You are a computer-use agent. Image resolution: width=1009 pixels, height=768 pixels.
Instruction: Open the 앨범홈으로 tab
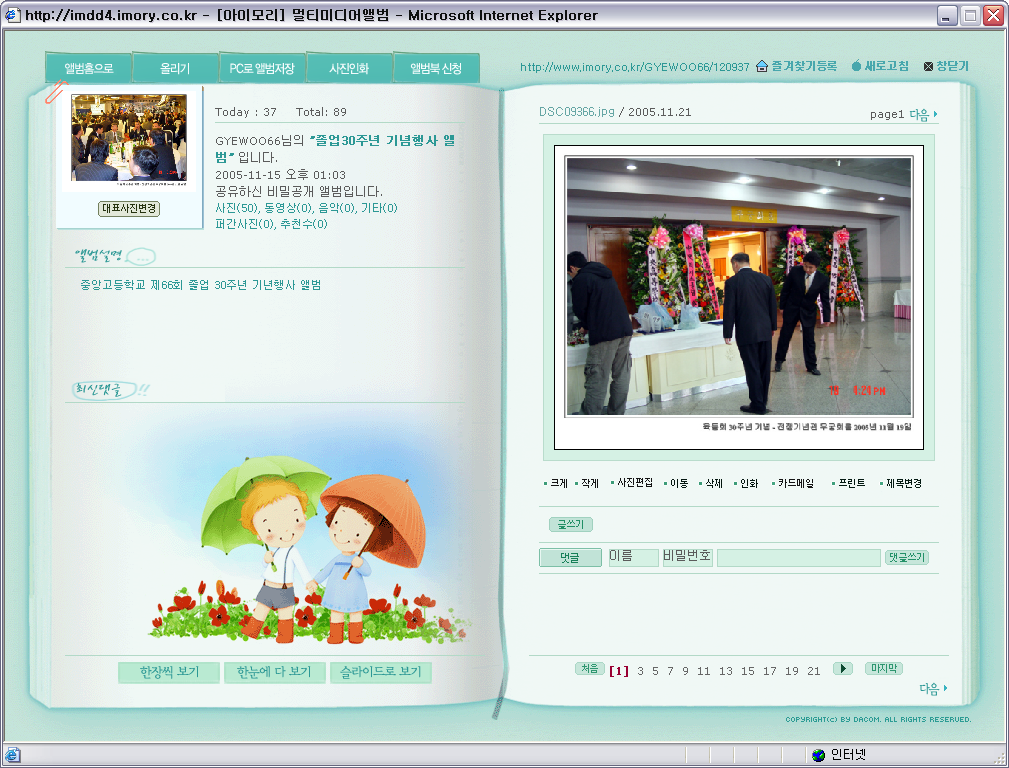pyautogui.click(x=89, y=69)
